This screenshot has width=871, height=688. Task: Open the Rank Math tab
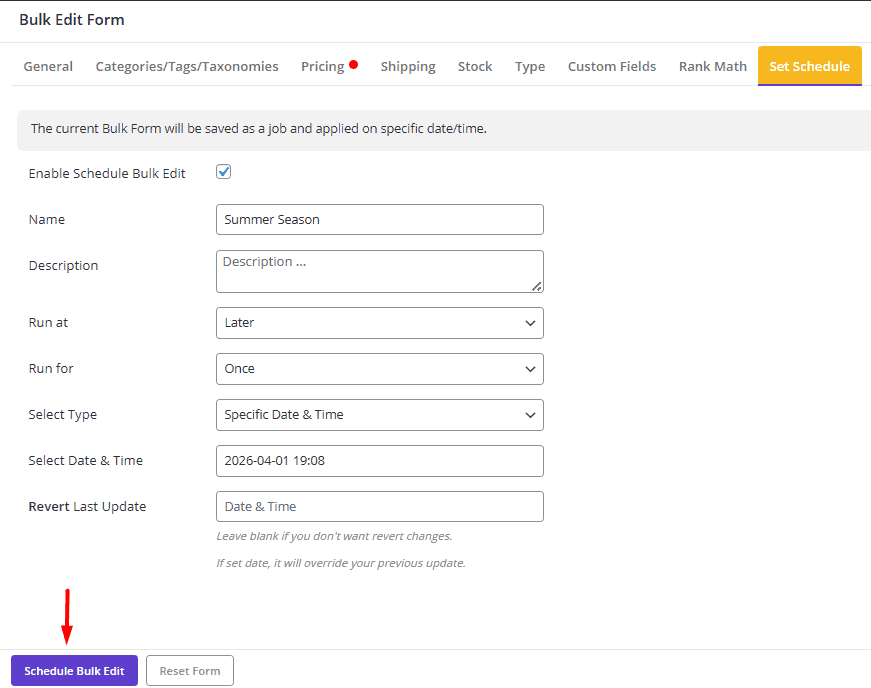(x=712, y=66)
